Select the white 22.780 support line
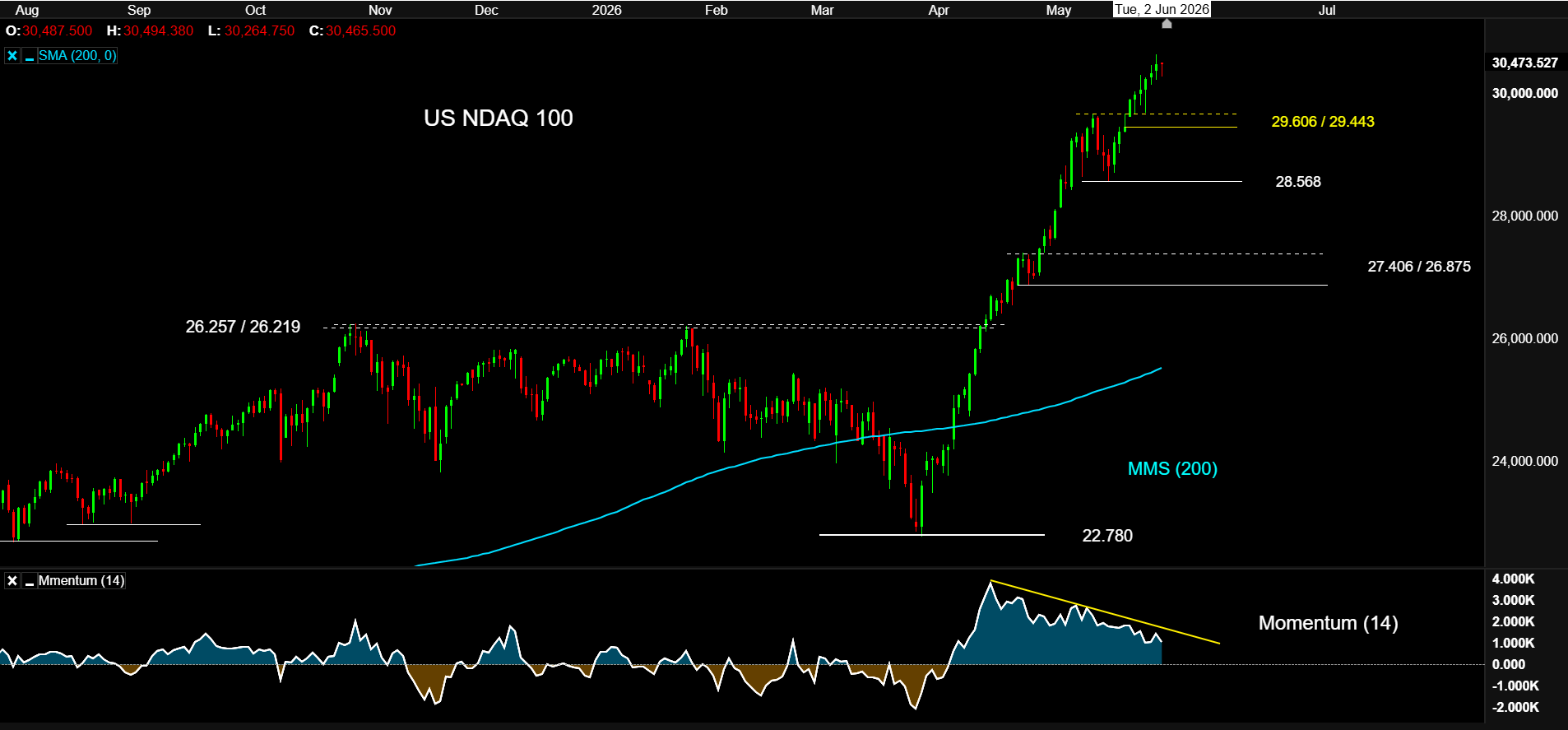 point(932,535)
